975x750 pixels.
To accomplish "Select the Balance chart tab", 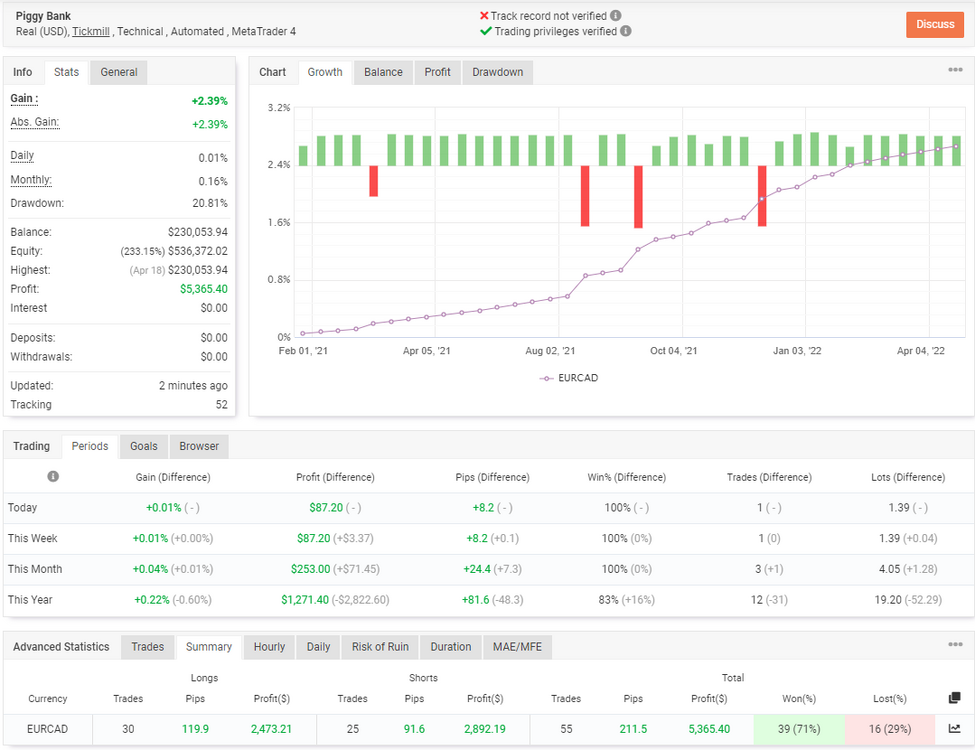I will click(x=383, y=72).
